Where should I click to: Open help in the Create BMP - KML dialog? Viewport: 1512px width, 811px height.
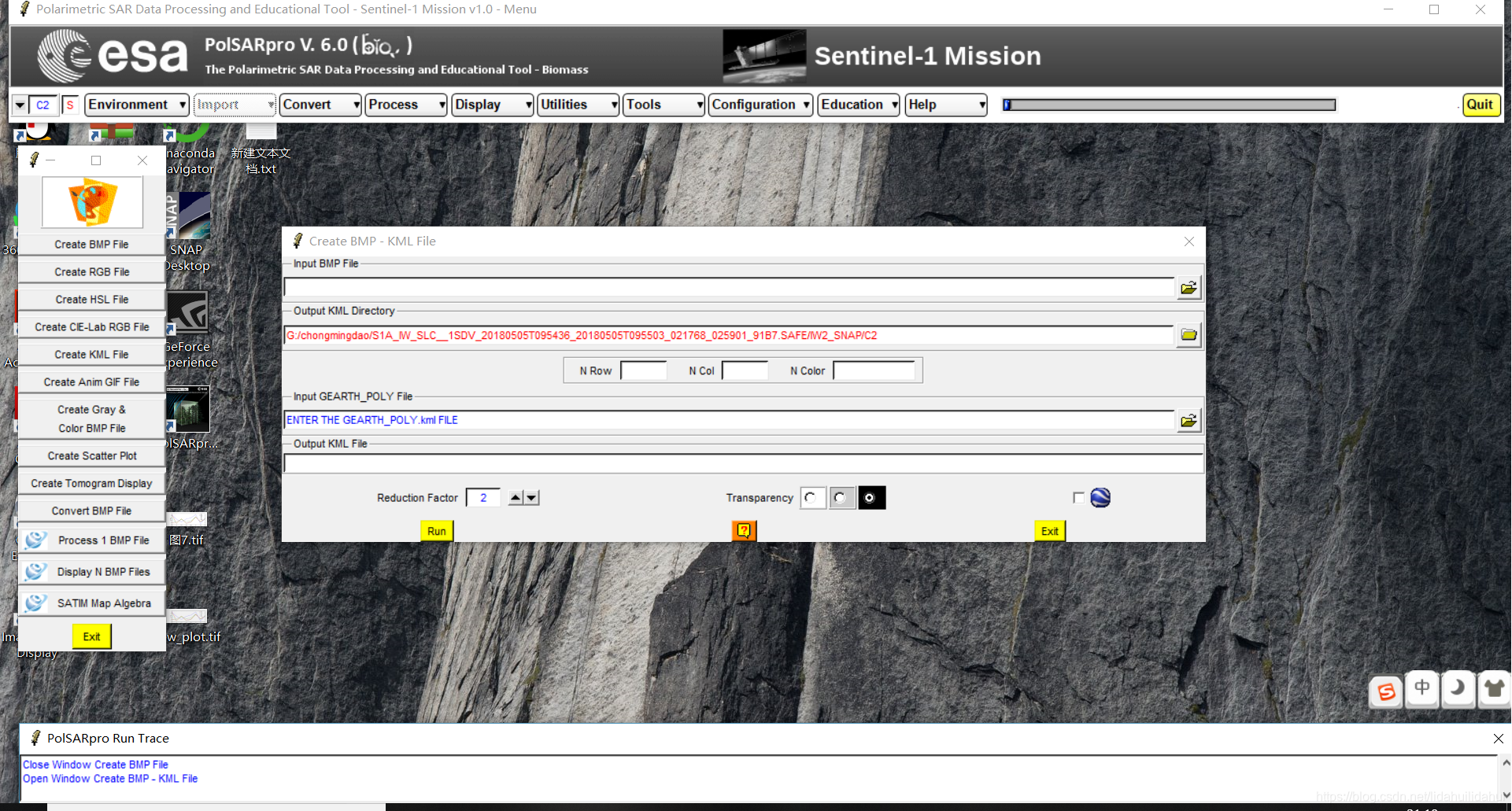tap(744, 531)
